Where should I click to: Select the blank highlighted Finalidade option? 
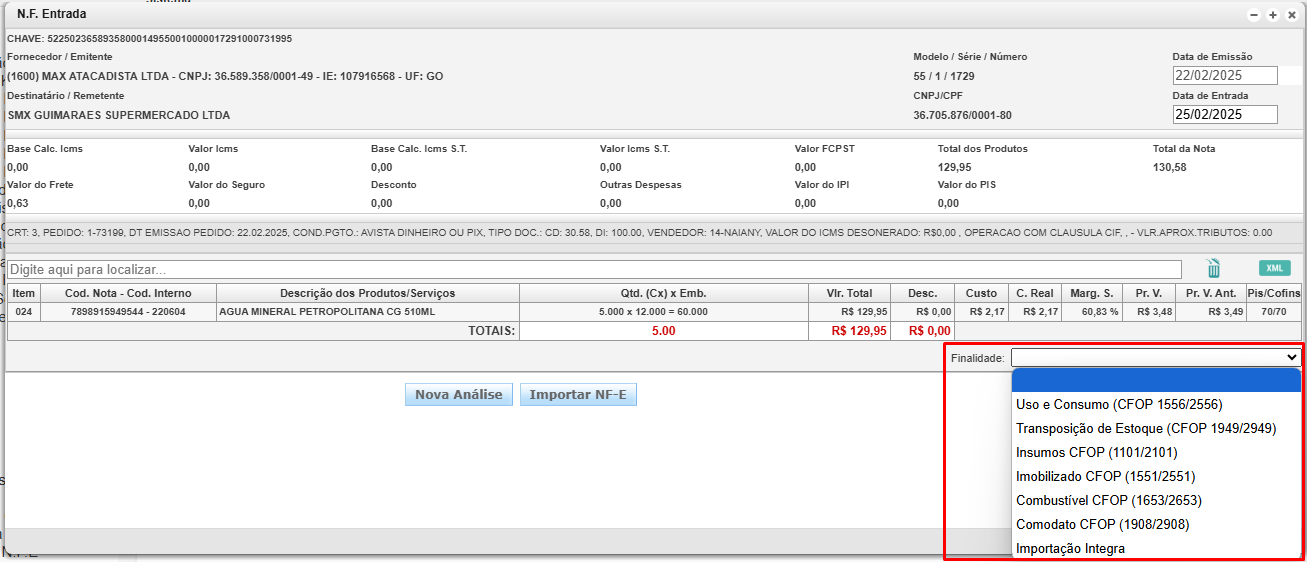click(x=1156, y=380)
